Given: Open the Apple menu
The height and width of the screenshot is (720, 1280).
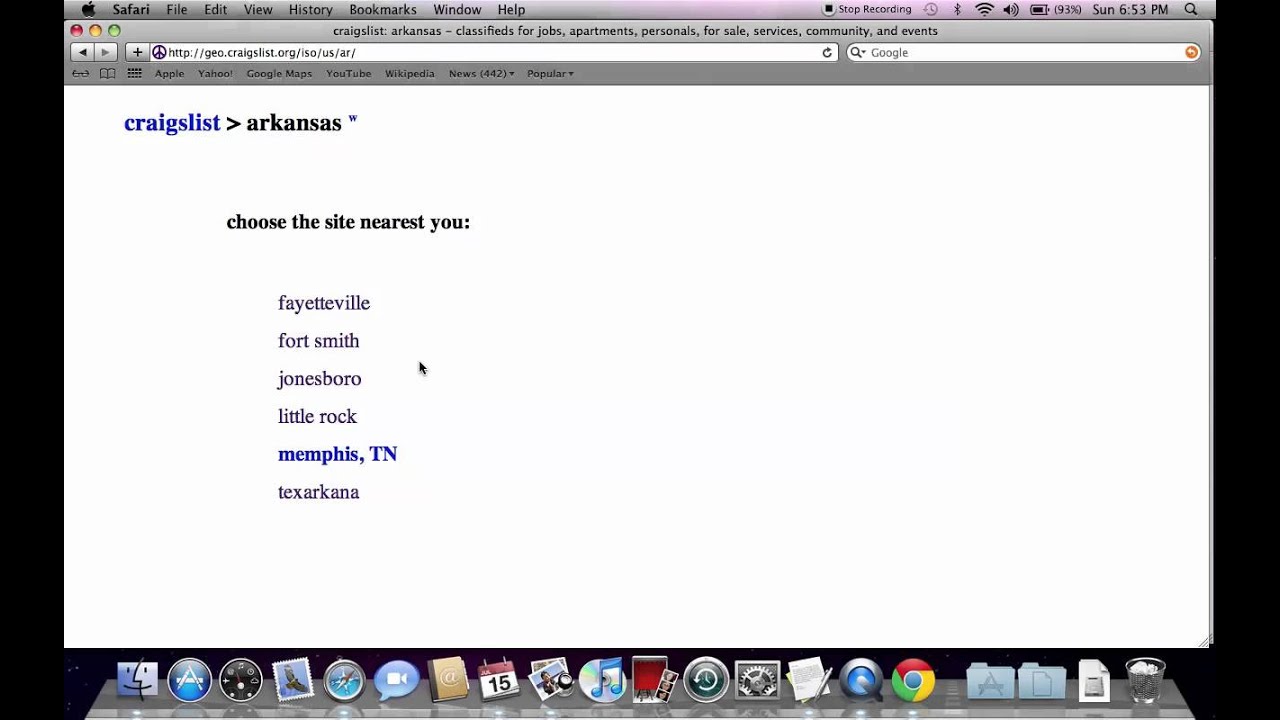Looking at the screenshot, I should click(x=88, y=10).
